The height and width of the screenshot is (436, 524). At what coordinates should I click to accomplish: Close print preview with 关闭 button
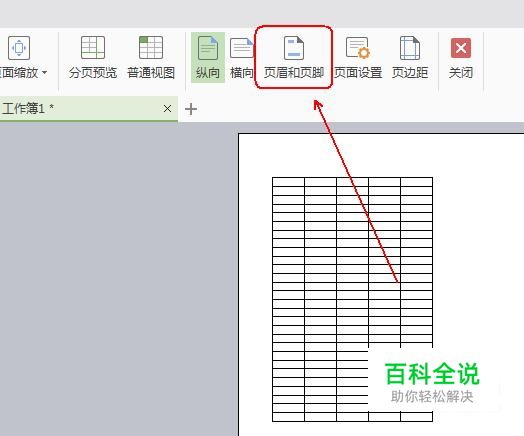(x=461, y=57)
